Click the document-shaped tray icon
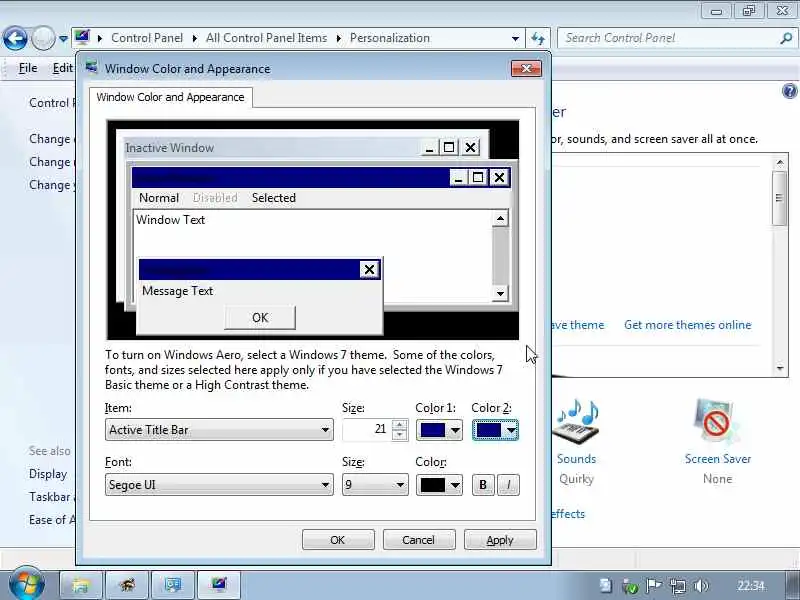The image size is (800, 600). coord(606,585)
